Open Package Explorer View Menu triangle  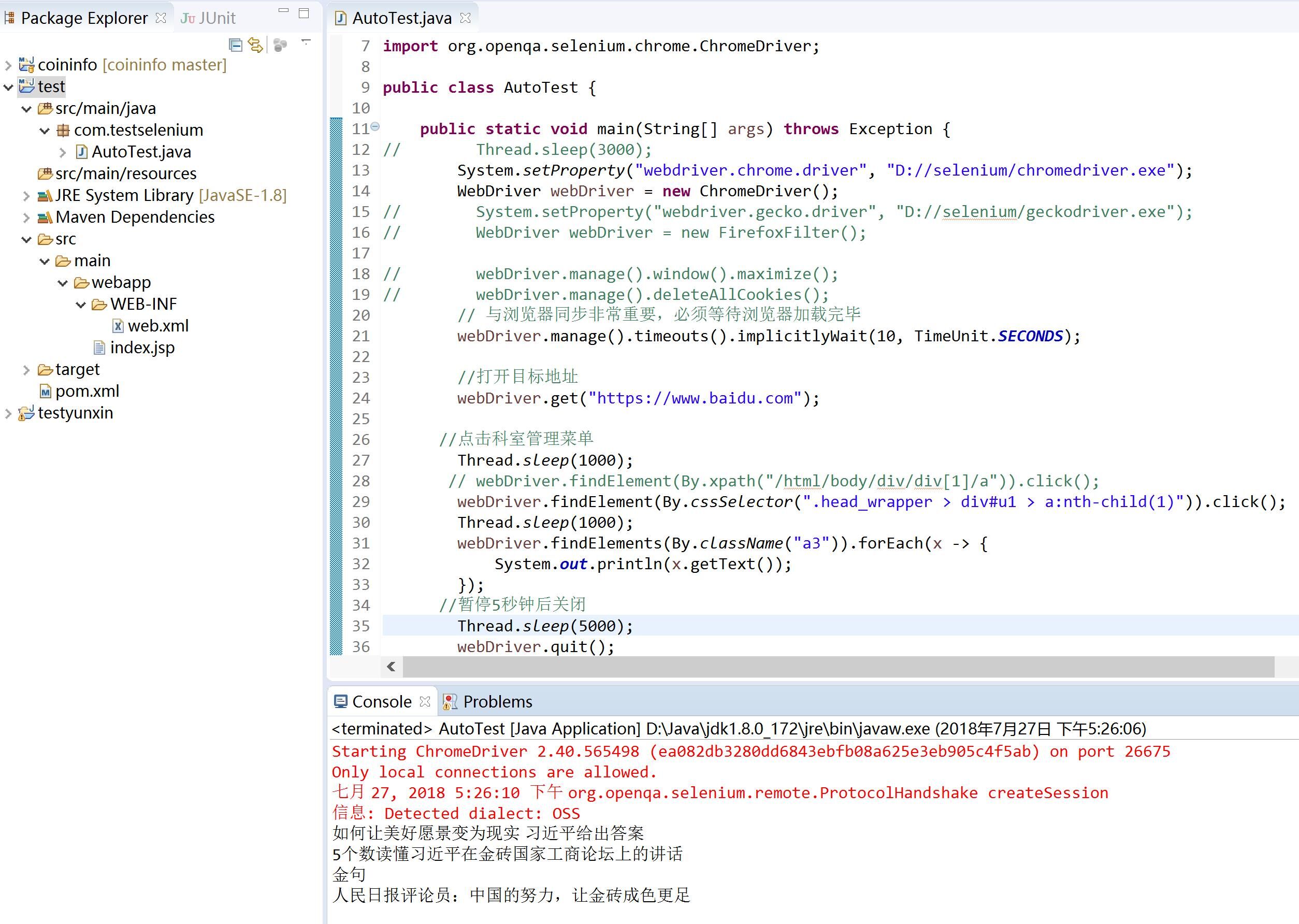[306, 41]
